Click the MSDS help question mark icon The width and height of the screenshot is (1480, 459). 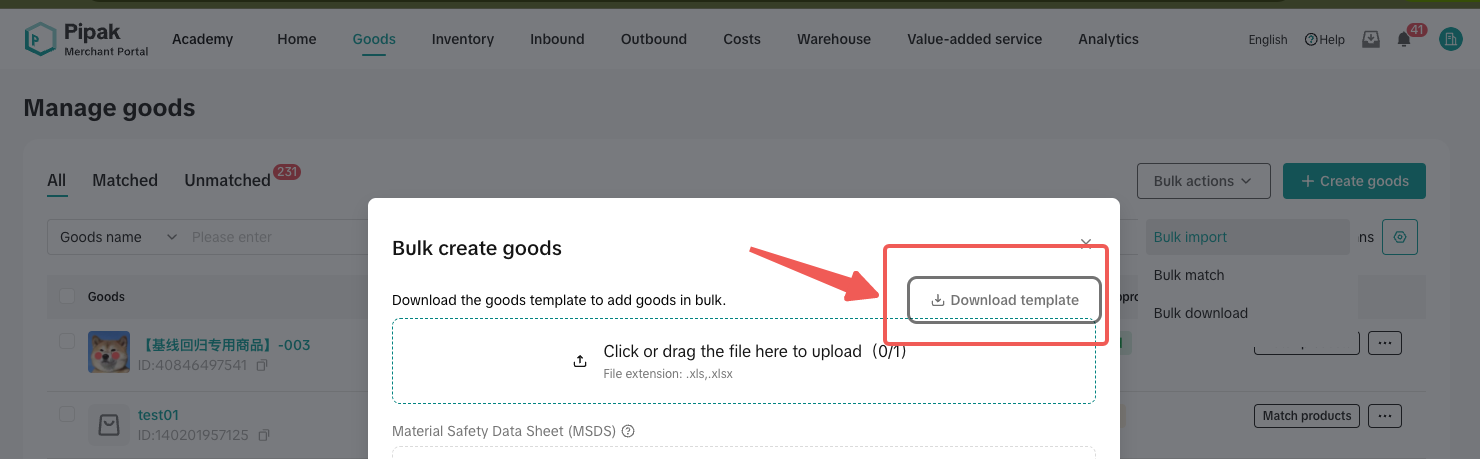629,432
